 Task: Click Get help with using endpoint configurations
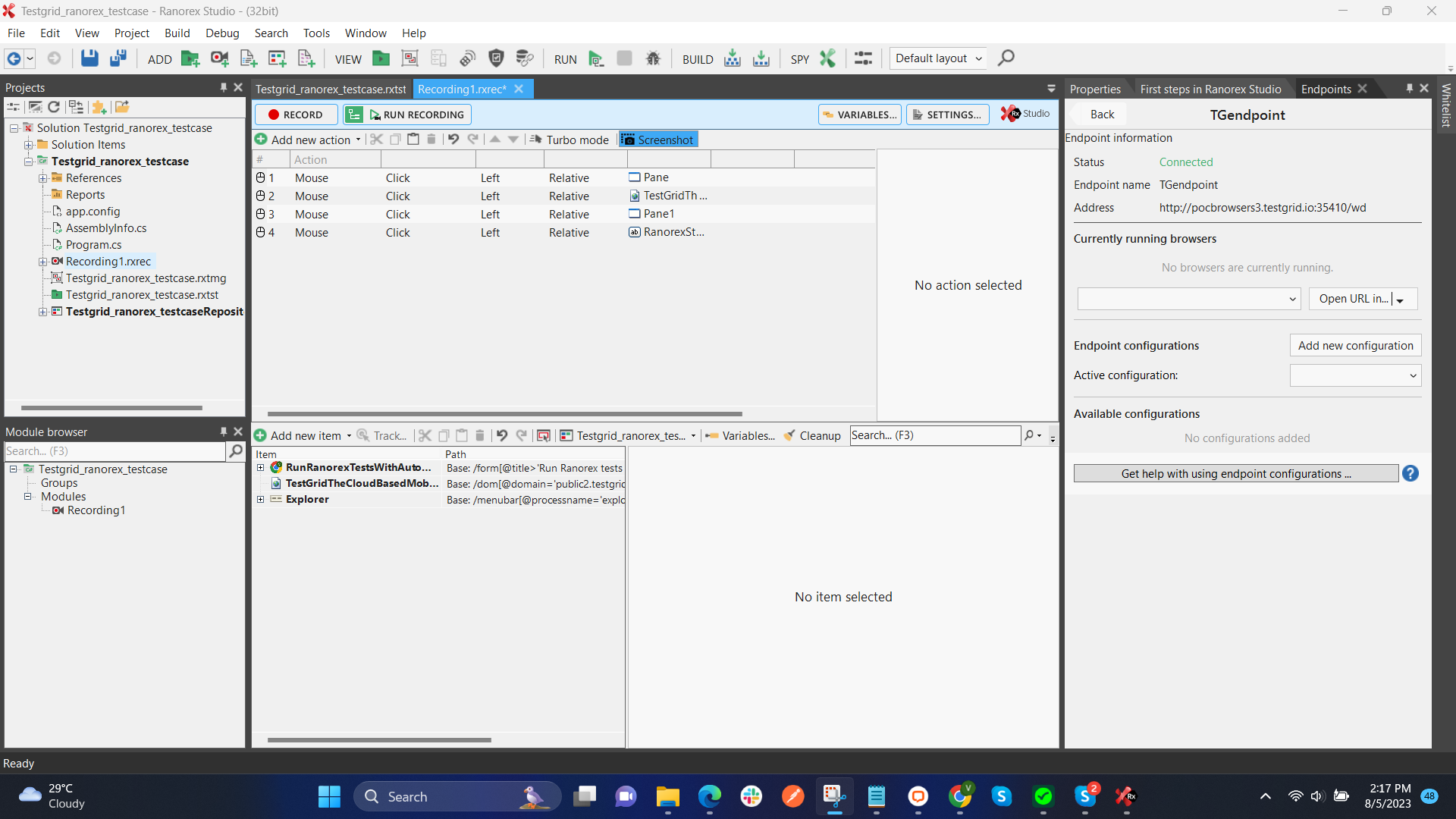[x=1236, y=474]
